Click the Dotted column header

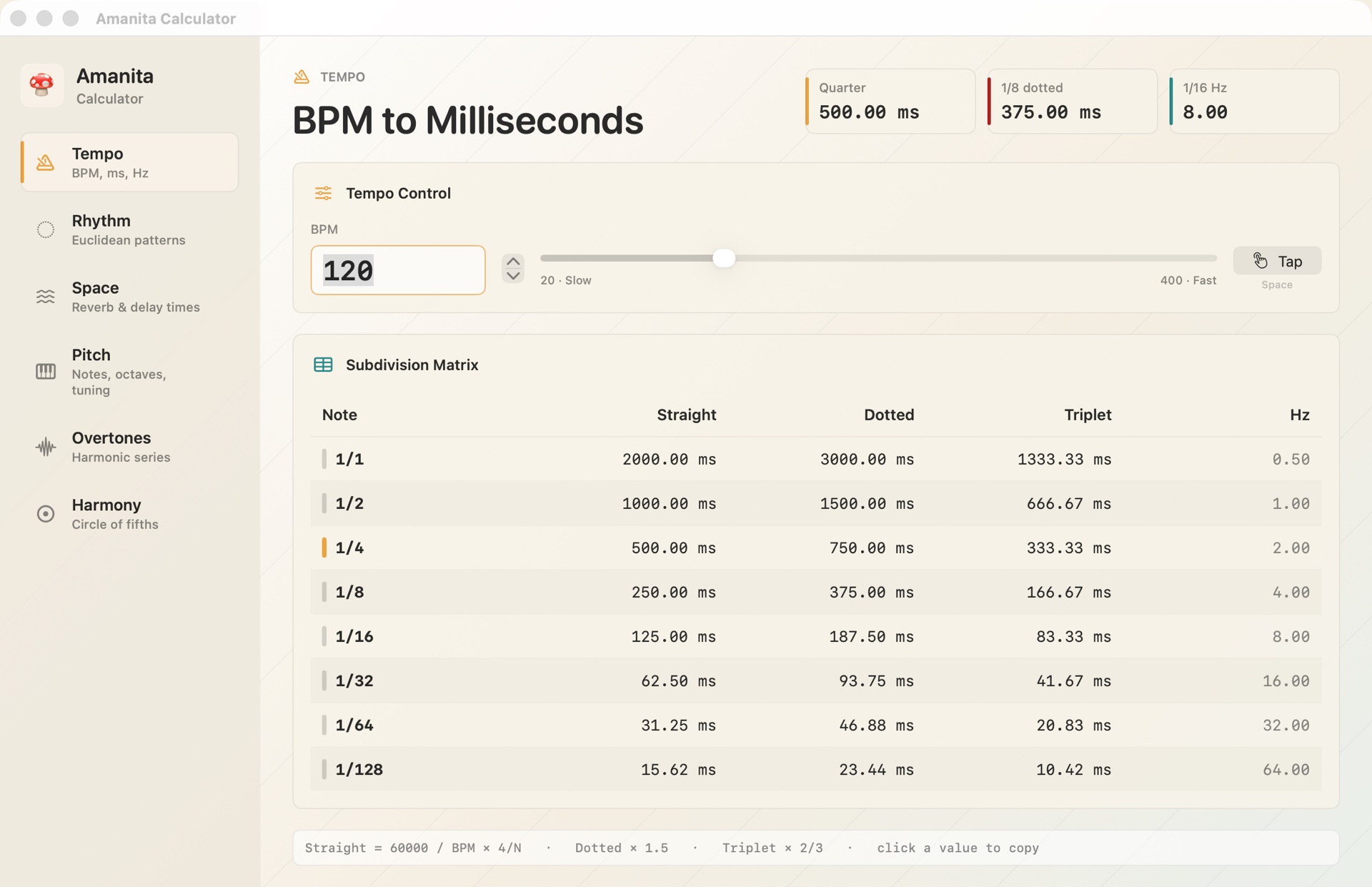point(889,415)
